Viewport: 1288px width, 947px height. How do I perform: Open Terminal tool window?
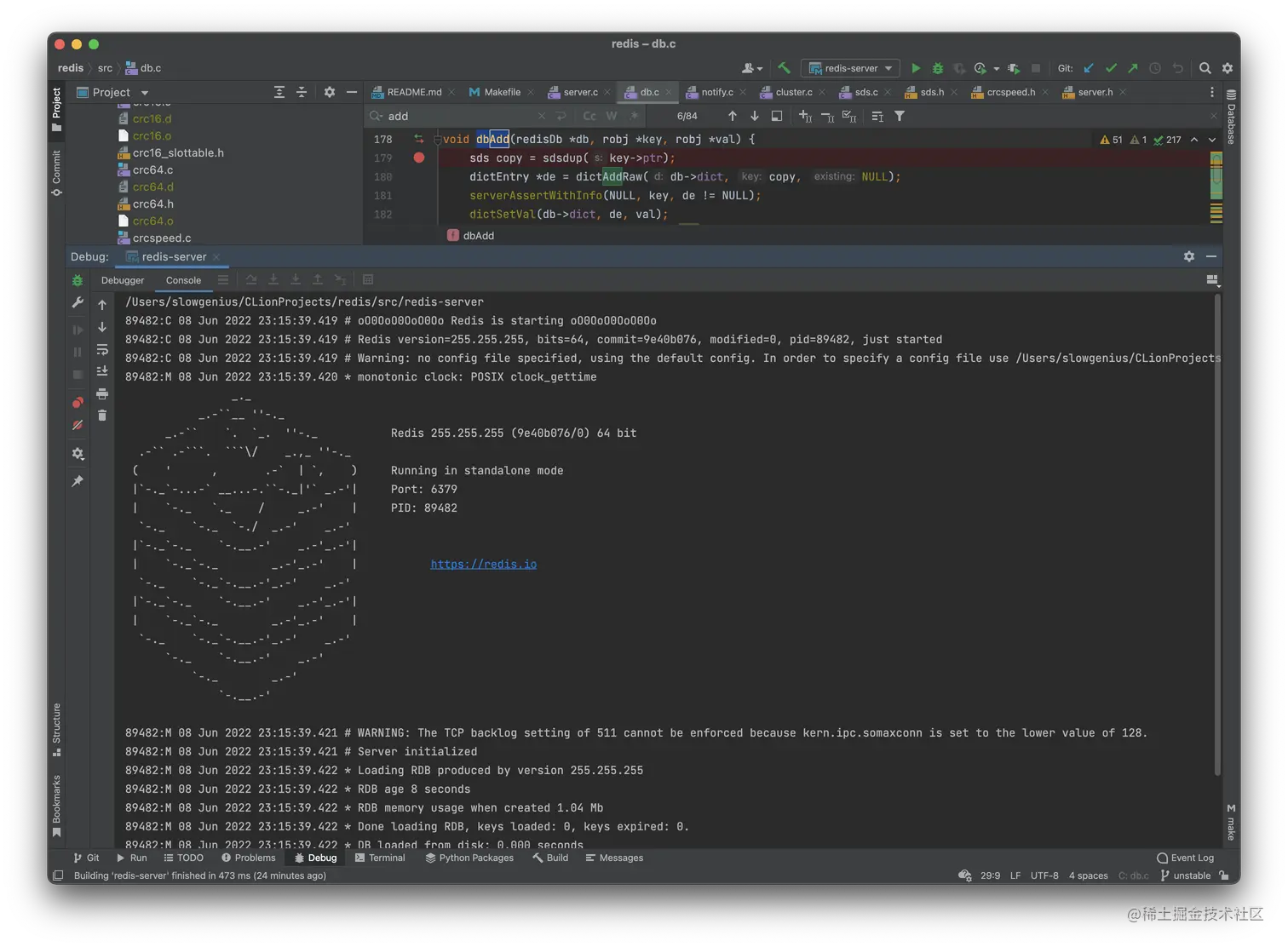click(380, 858)
